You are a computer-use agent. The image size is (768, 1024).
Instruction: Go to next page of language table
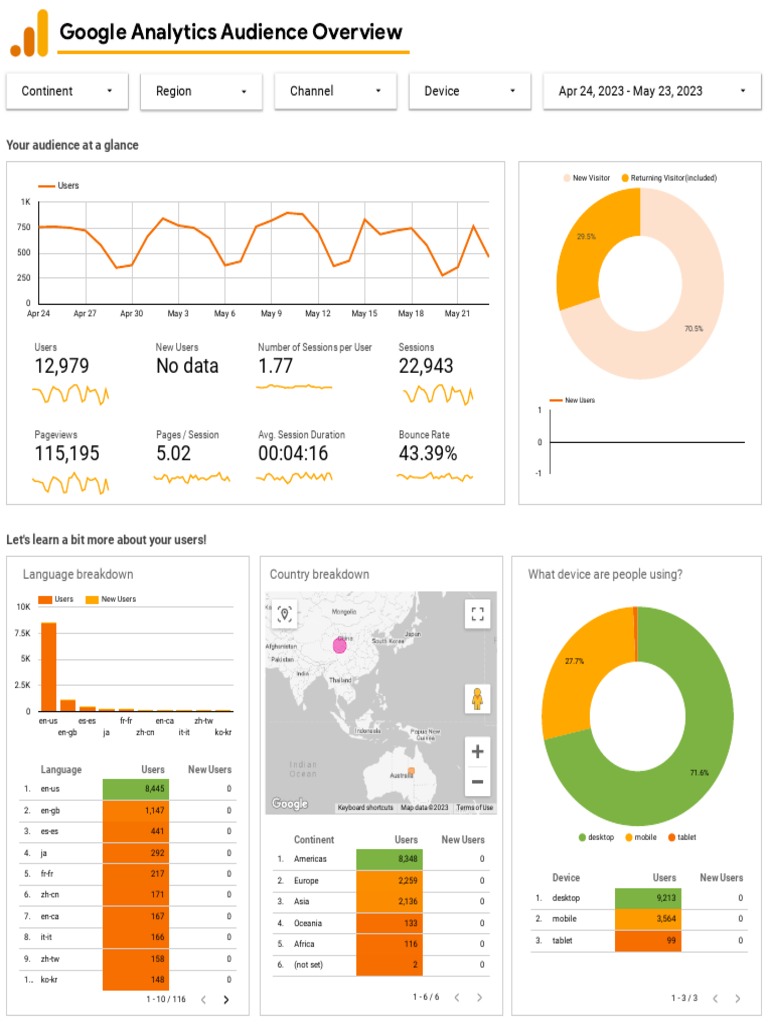point(226,999)
